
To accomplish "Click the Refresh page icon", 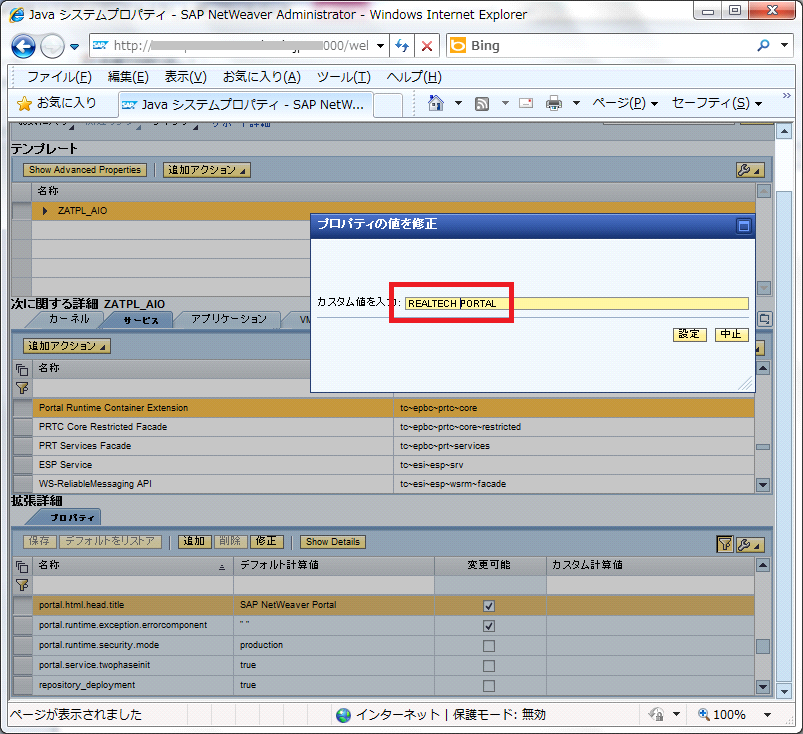I will (402, 46).
